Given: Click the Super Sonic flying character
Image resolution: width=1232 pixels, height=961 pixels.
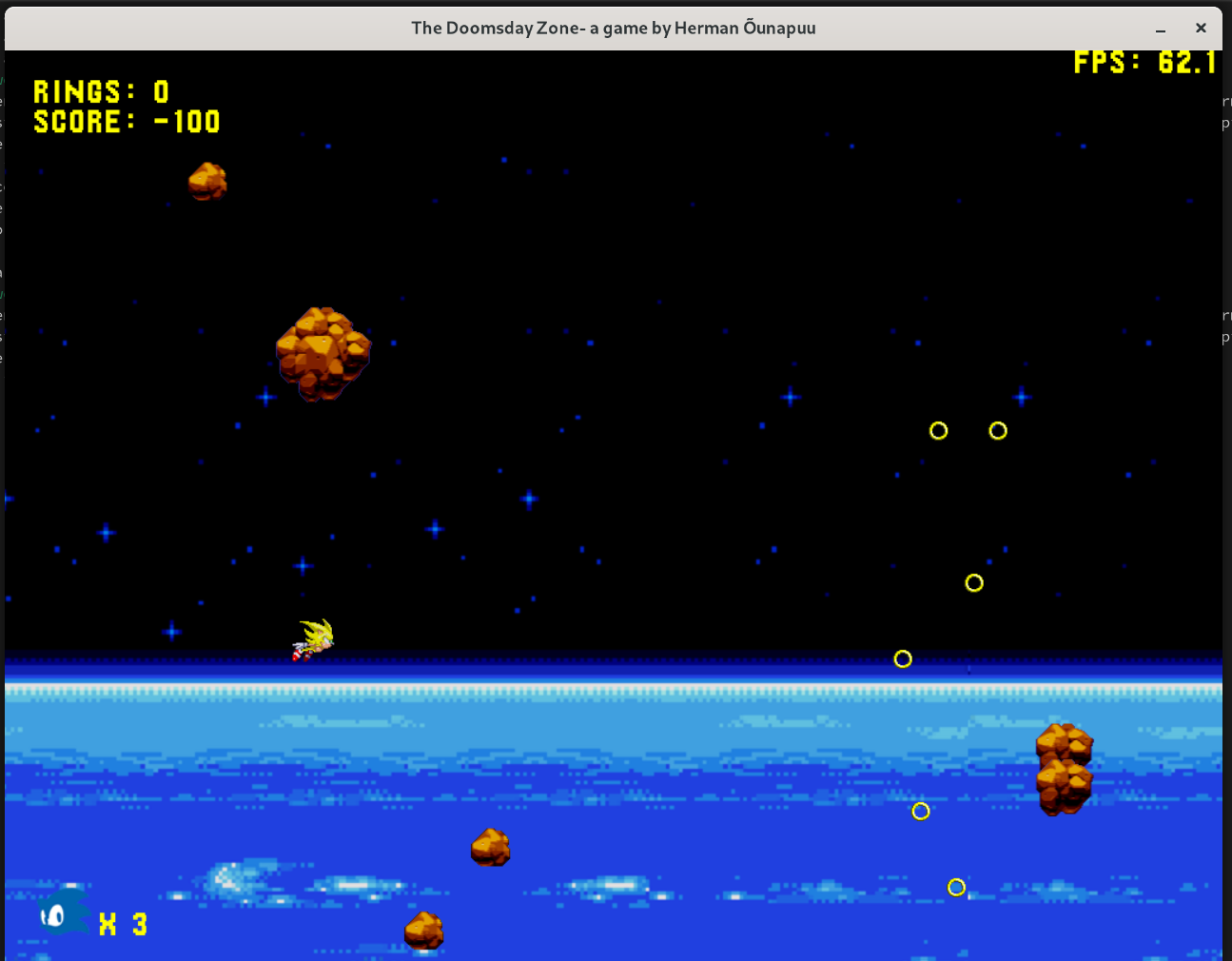Looking at the screenshot, I should [x=314, y=639].
